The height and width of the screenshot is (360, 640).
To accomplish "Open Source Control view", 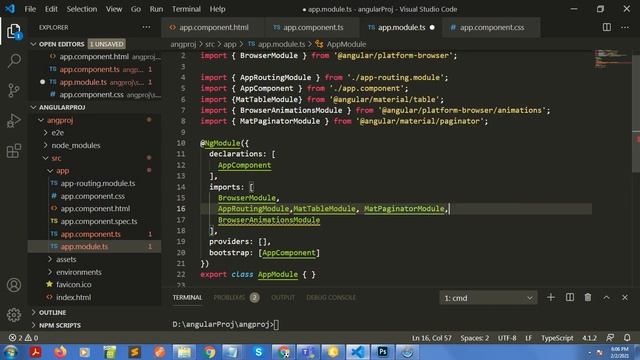I will [14, 90].
